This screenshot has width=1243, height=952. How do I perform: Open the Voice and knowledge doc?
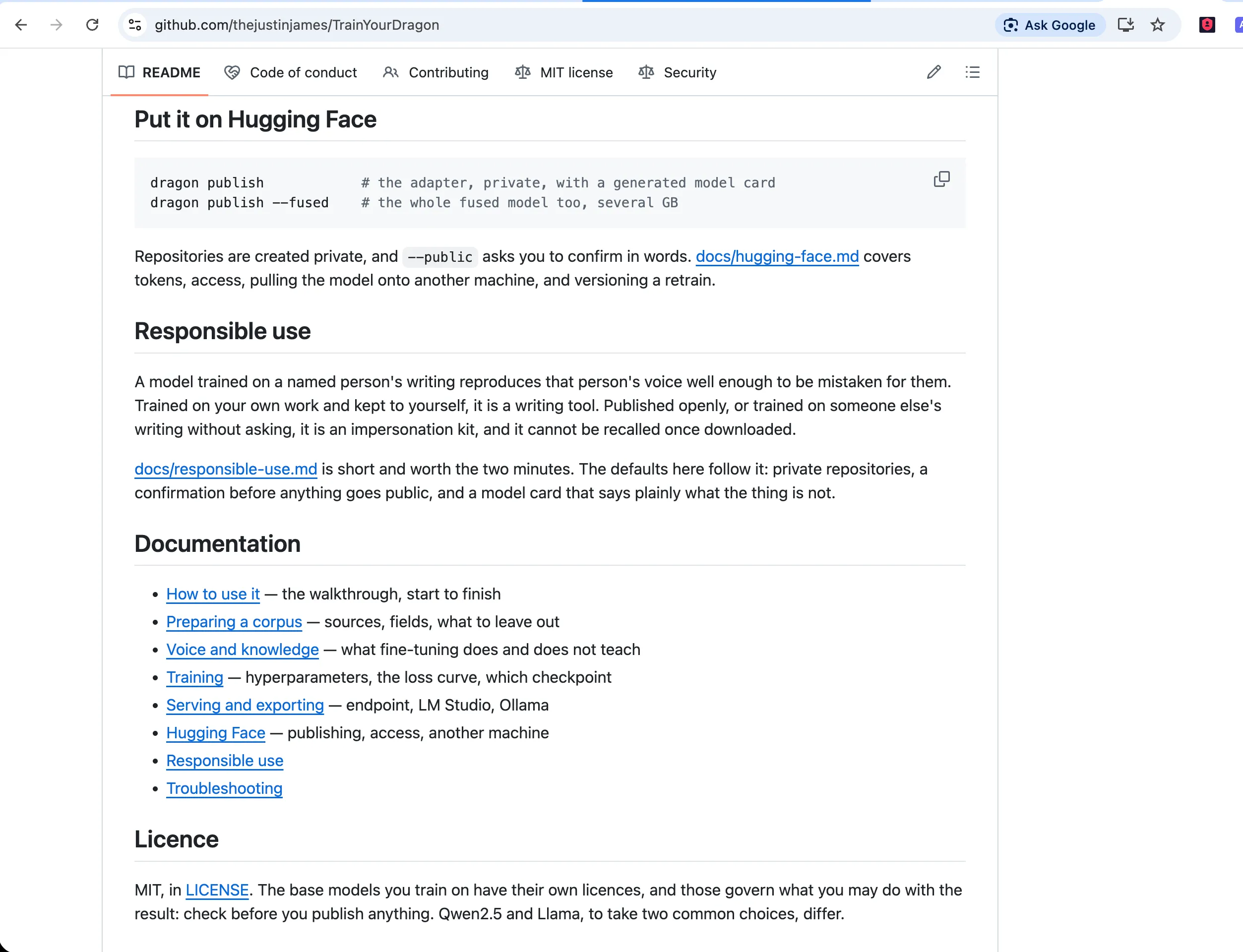point(243,650)
